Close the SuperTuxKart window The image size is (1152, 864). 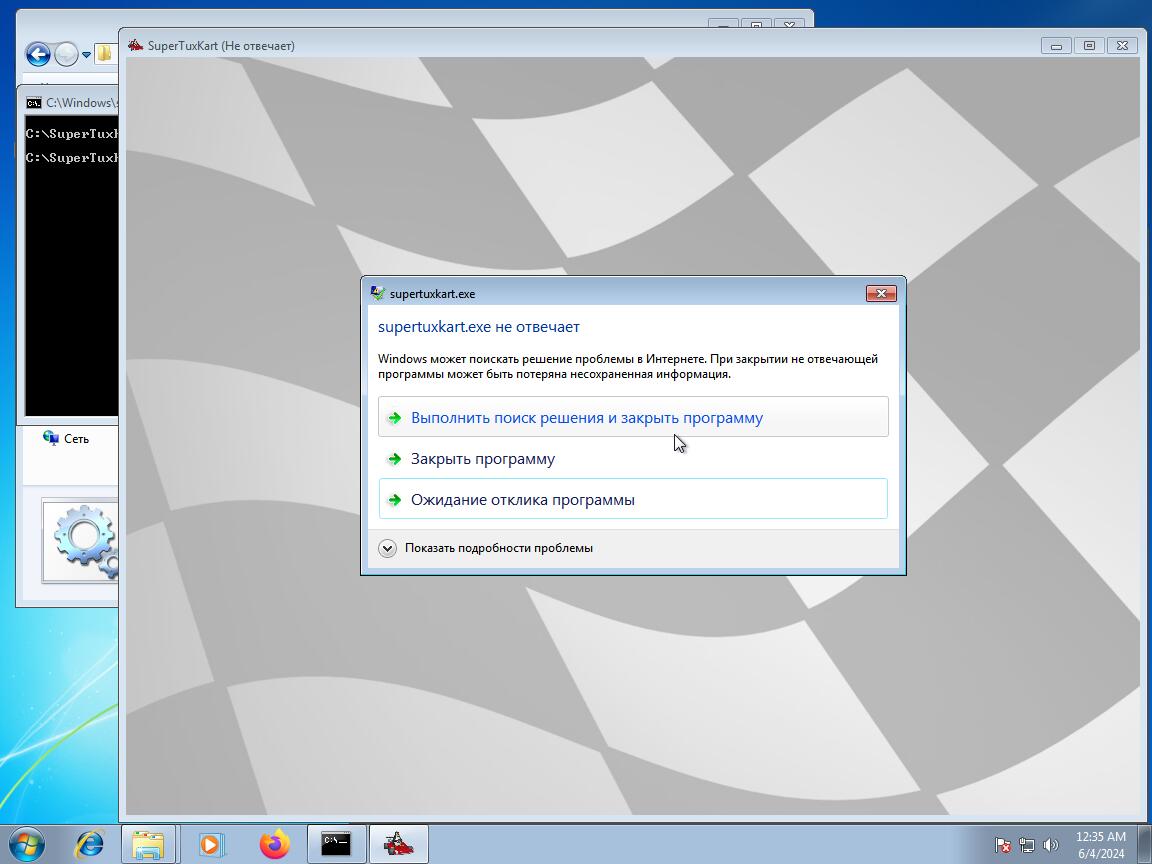1123,46
